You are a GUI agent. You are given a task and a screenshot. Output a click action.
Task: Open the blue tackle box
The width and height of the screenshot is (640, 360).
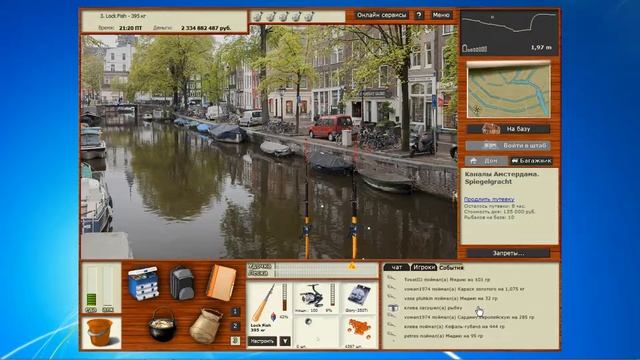coord(143,283)
